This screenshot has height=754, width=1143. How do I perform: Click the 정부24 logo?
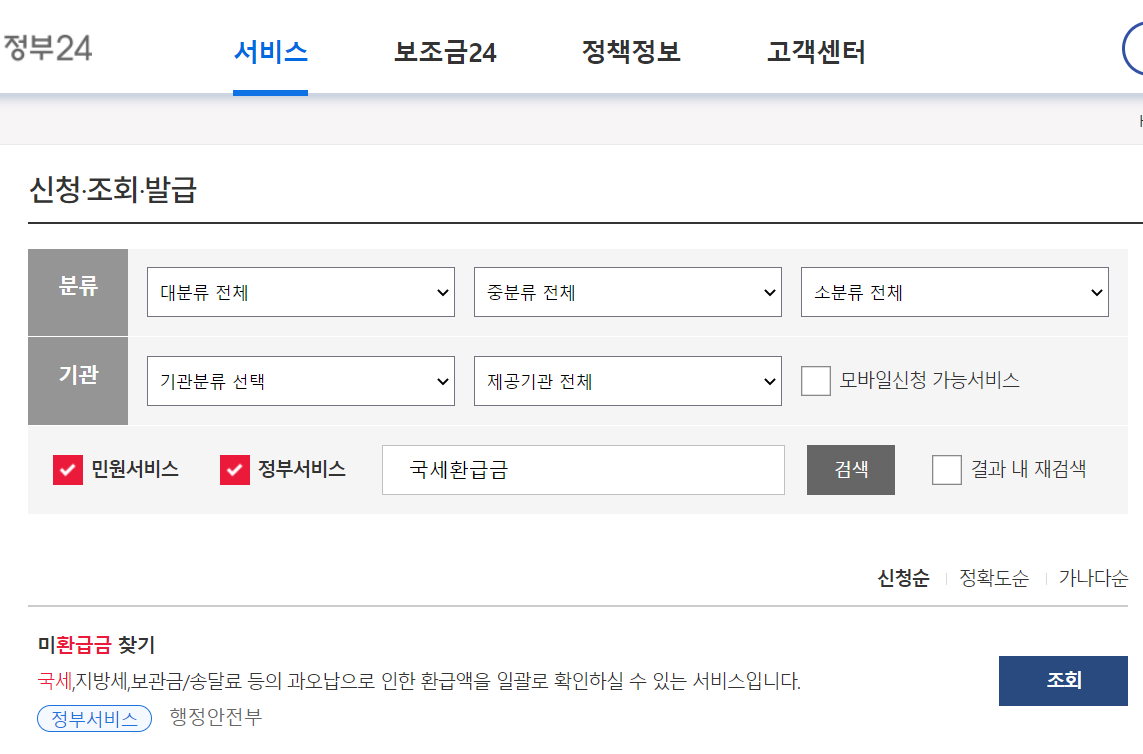[x=47, y=47]
